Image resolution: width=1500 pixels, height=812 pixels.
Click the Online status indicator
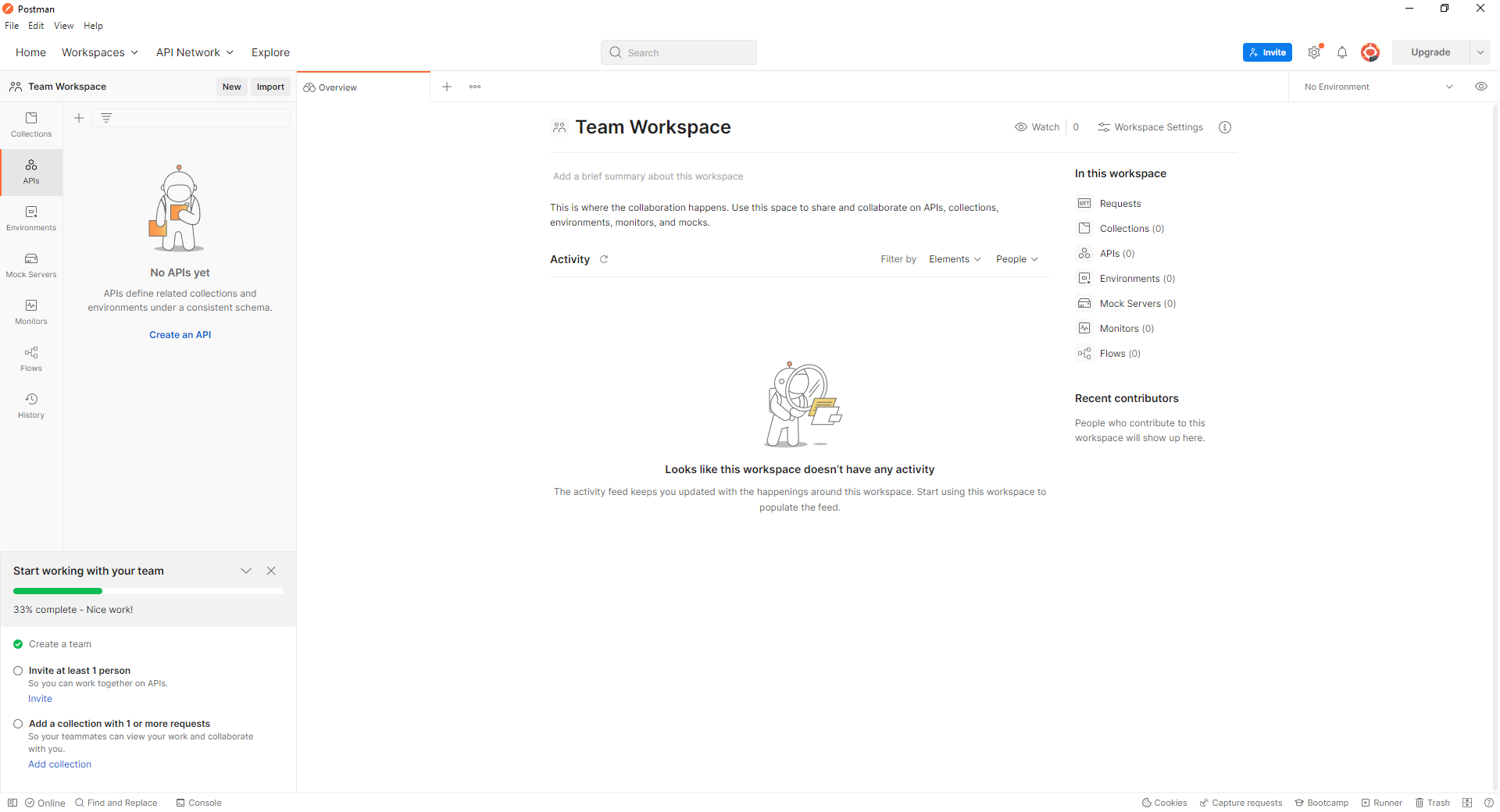(45, 803)
